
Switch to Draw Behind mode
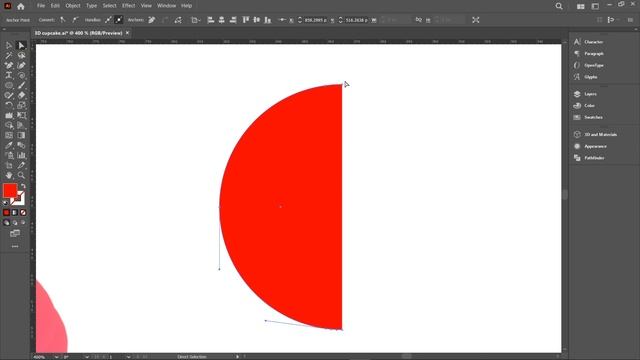[15, 223]
